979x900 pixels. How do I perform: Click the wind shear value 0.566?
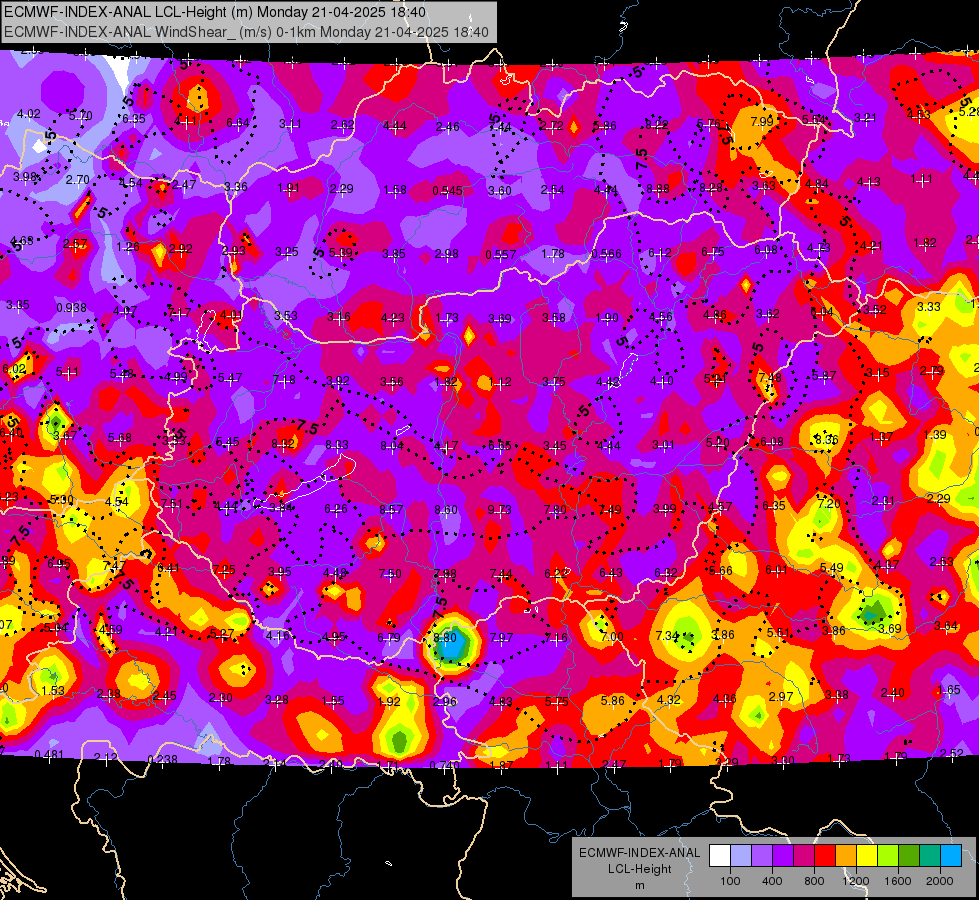tap(606, 254)
